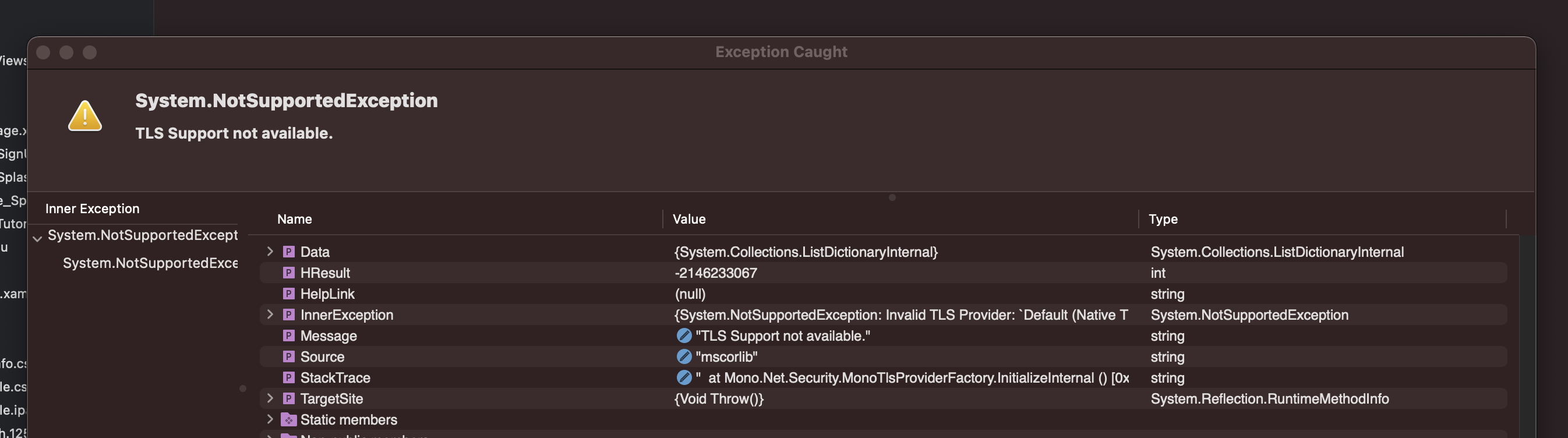This screenshot has width=1568, height=438.
Task: Expand the Data property row
Action: [x=270, y=251]
